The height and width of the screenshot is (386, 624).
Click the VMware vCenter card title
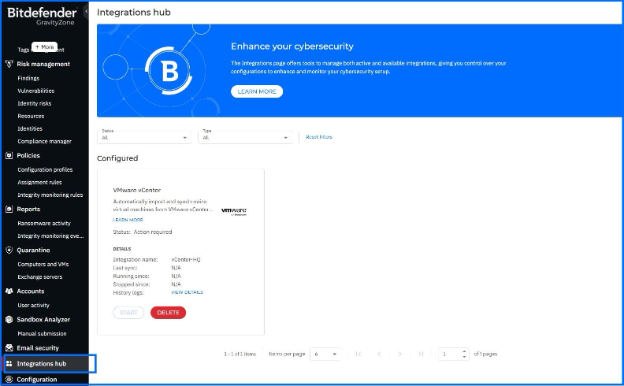click(137, 190)
